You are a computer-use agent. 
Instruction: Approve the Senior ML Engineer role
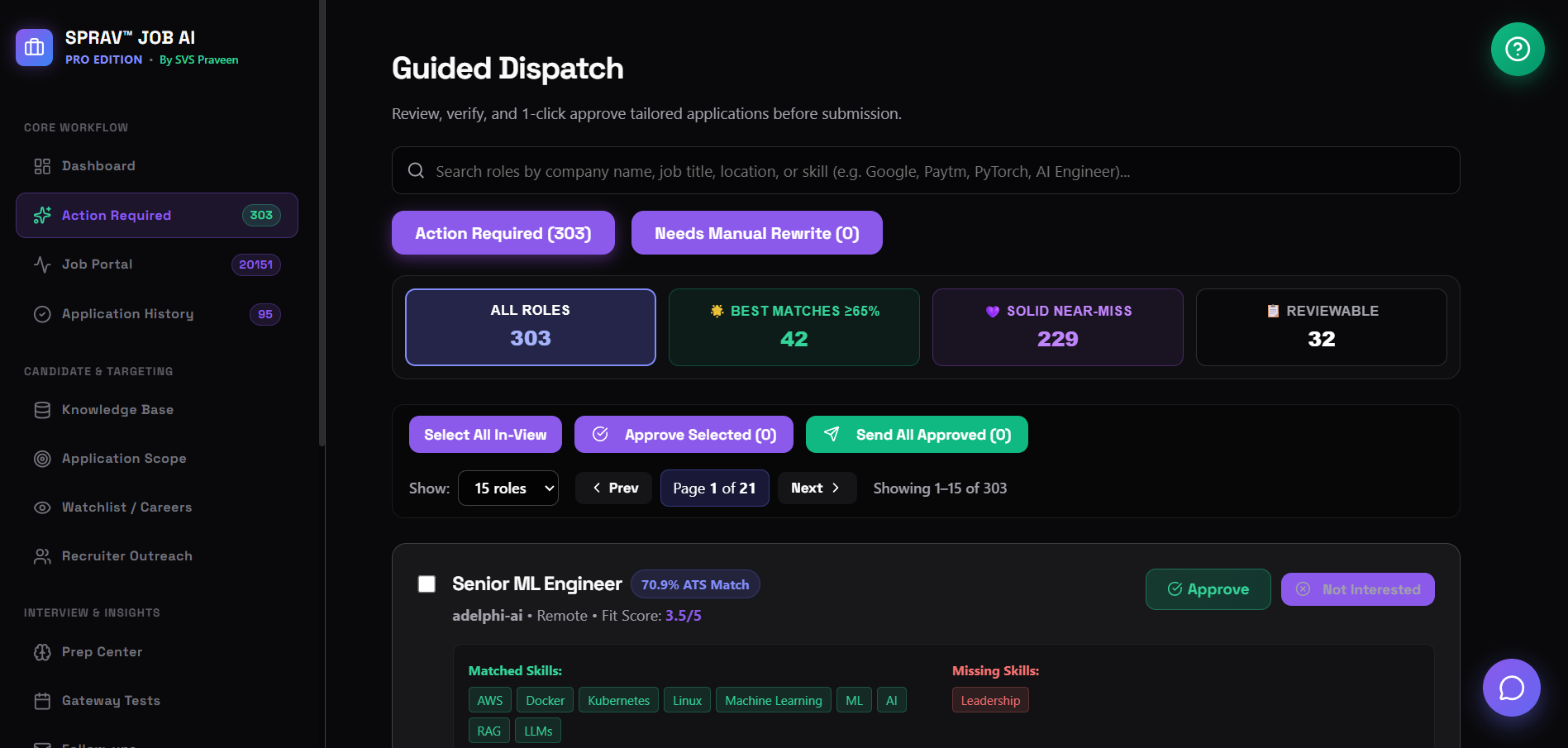click(x=1208, y=589)
